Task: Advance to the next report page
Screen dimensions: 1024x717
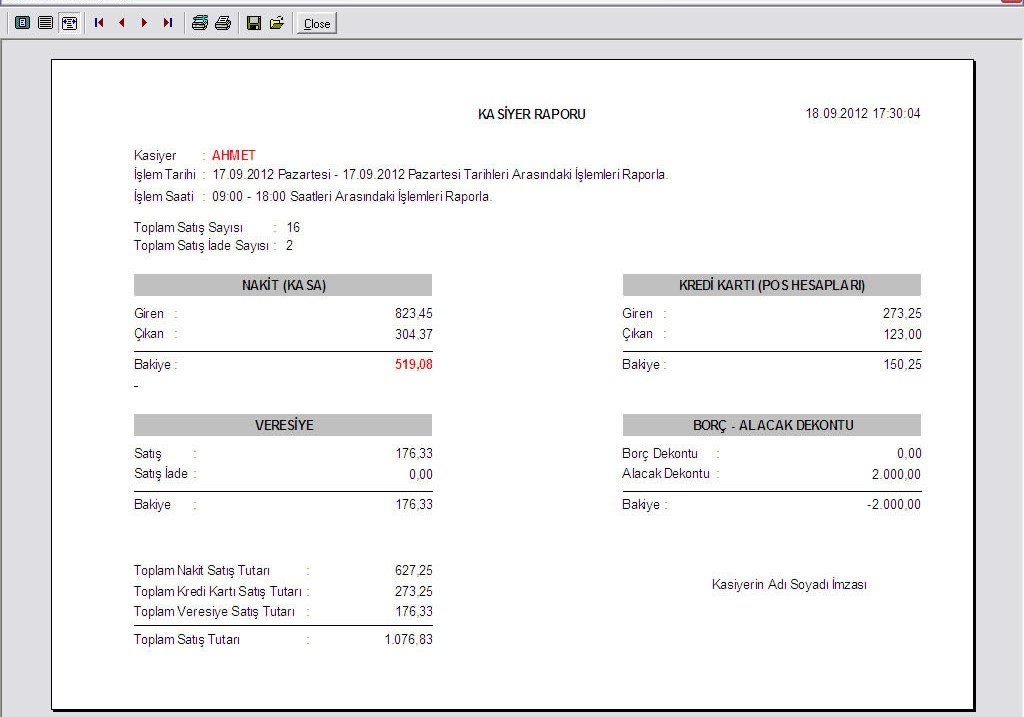Action: [x=144, y=23]
